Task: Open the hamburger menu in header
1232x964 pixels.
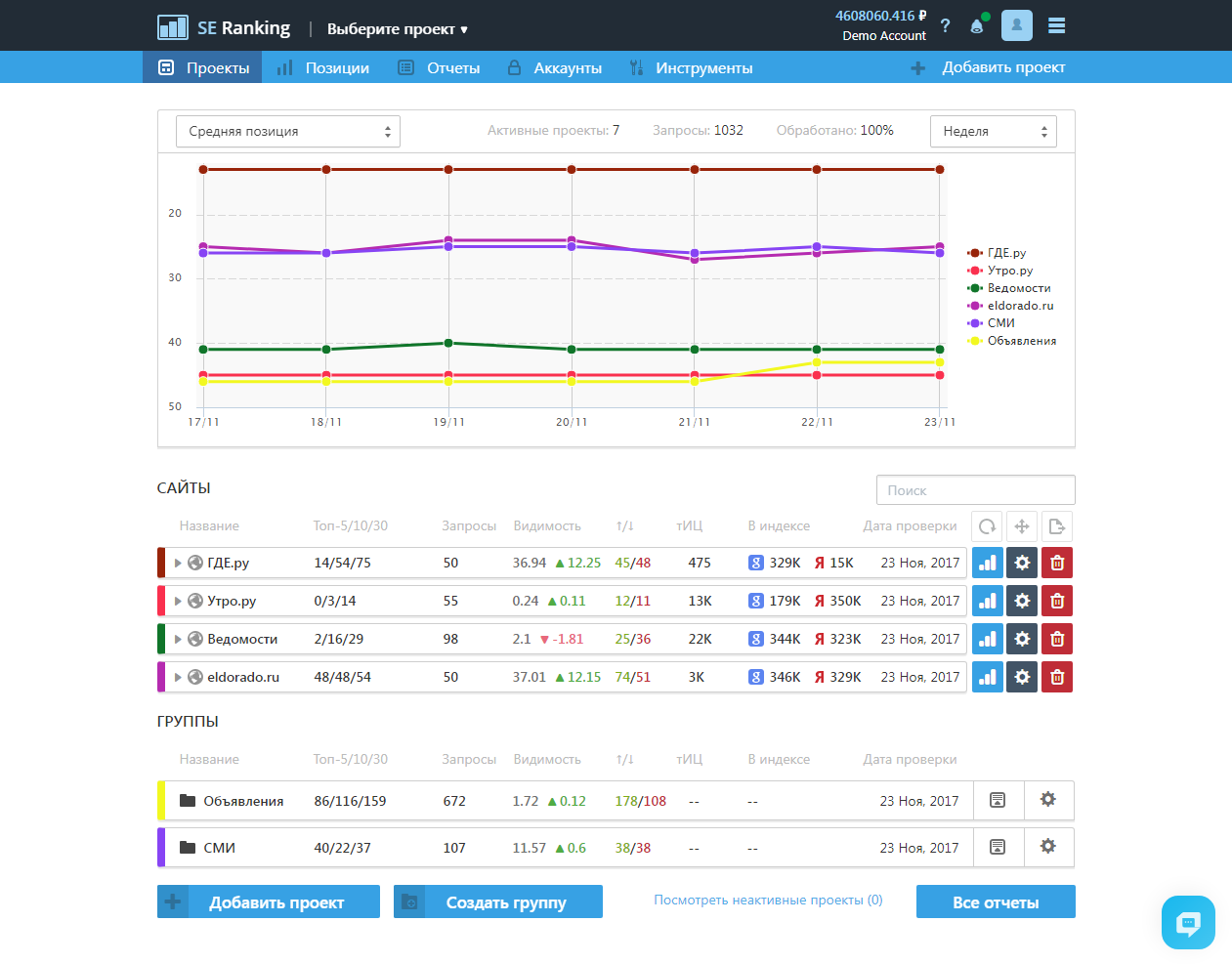Action: pyautogui.click(x=1056, y=26)
